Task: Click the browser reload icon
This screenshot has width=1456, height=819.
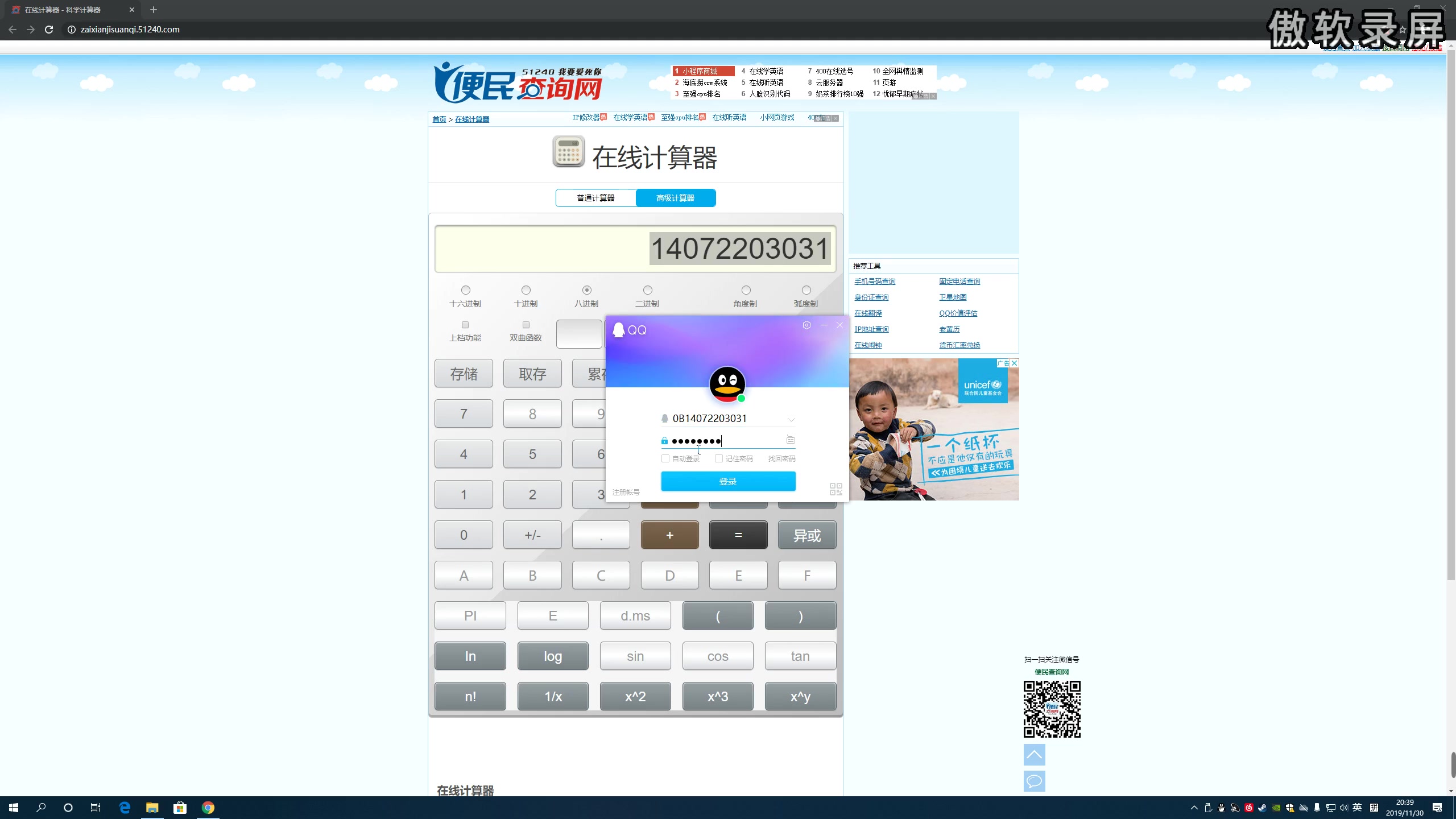Action: tap(49, 30)
